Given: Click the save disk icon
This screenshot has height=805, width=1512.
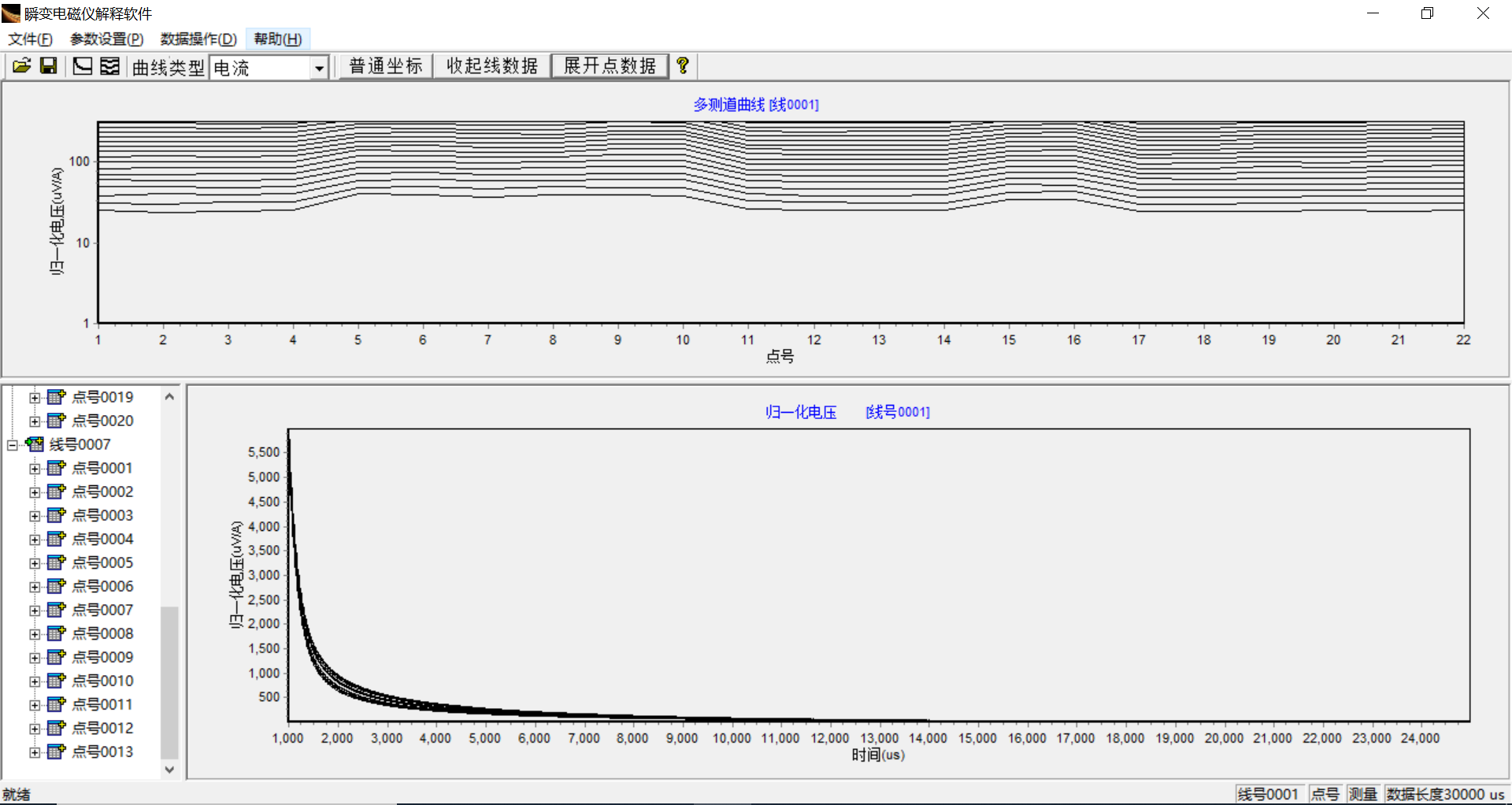Looking at the screenshot, I should [49, 66].
